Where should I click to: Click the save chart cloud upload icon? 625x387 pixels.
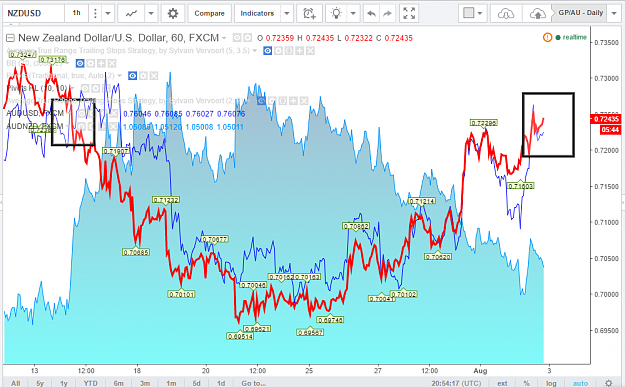(x=538, y=14)
